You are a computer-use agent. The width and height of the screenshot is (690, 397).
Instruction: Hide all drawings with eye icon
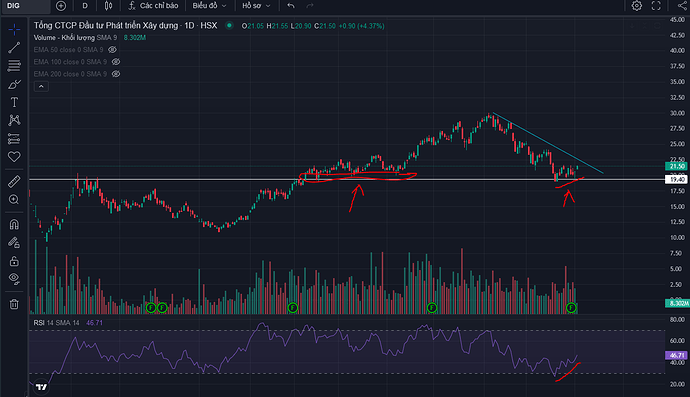pyautogui.click(x=14, y=279)
